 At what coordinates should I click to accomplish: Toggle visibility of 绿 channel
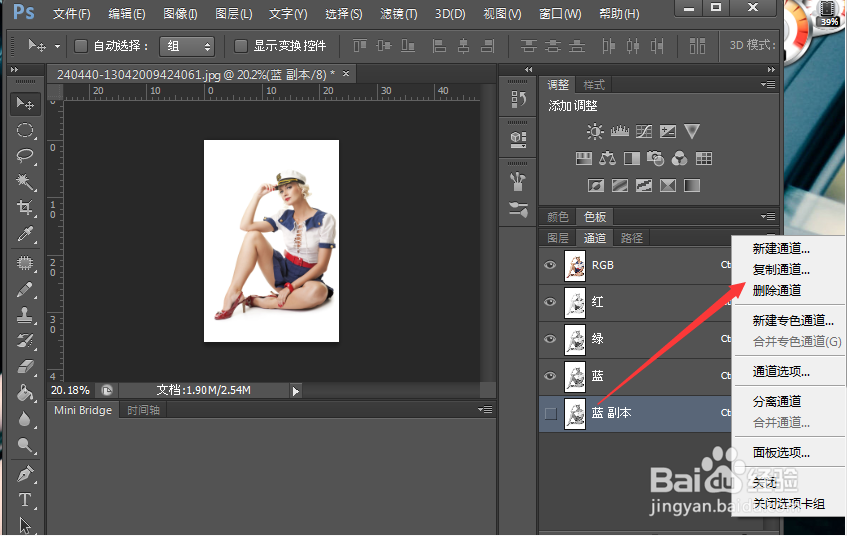[x=550, y=339]
